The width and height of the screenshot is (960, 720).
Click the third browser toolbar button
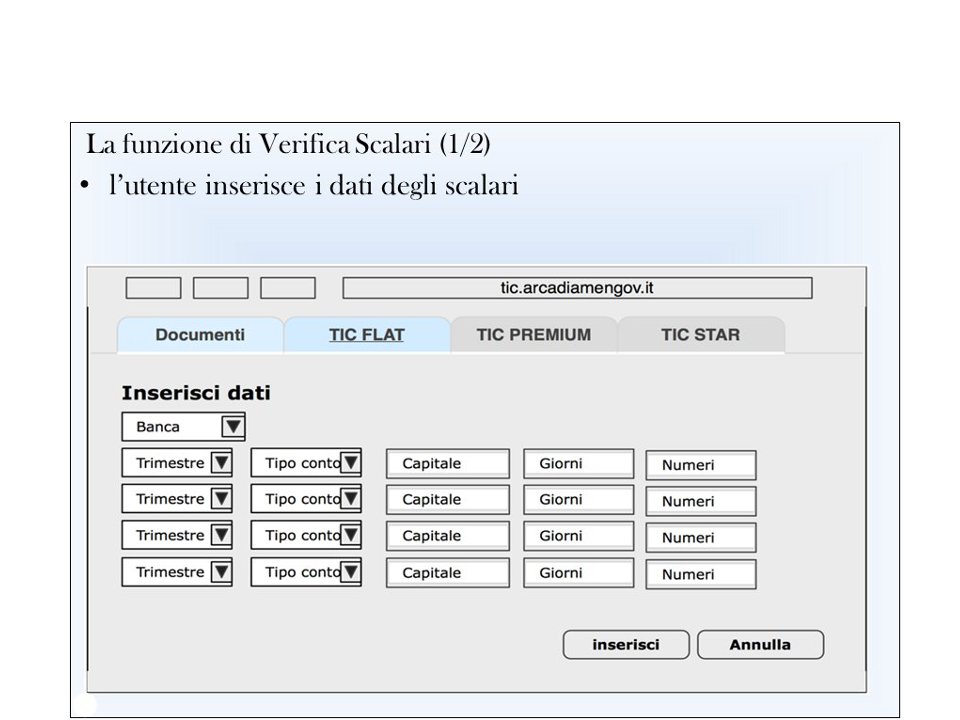pos(288,288)
